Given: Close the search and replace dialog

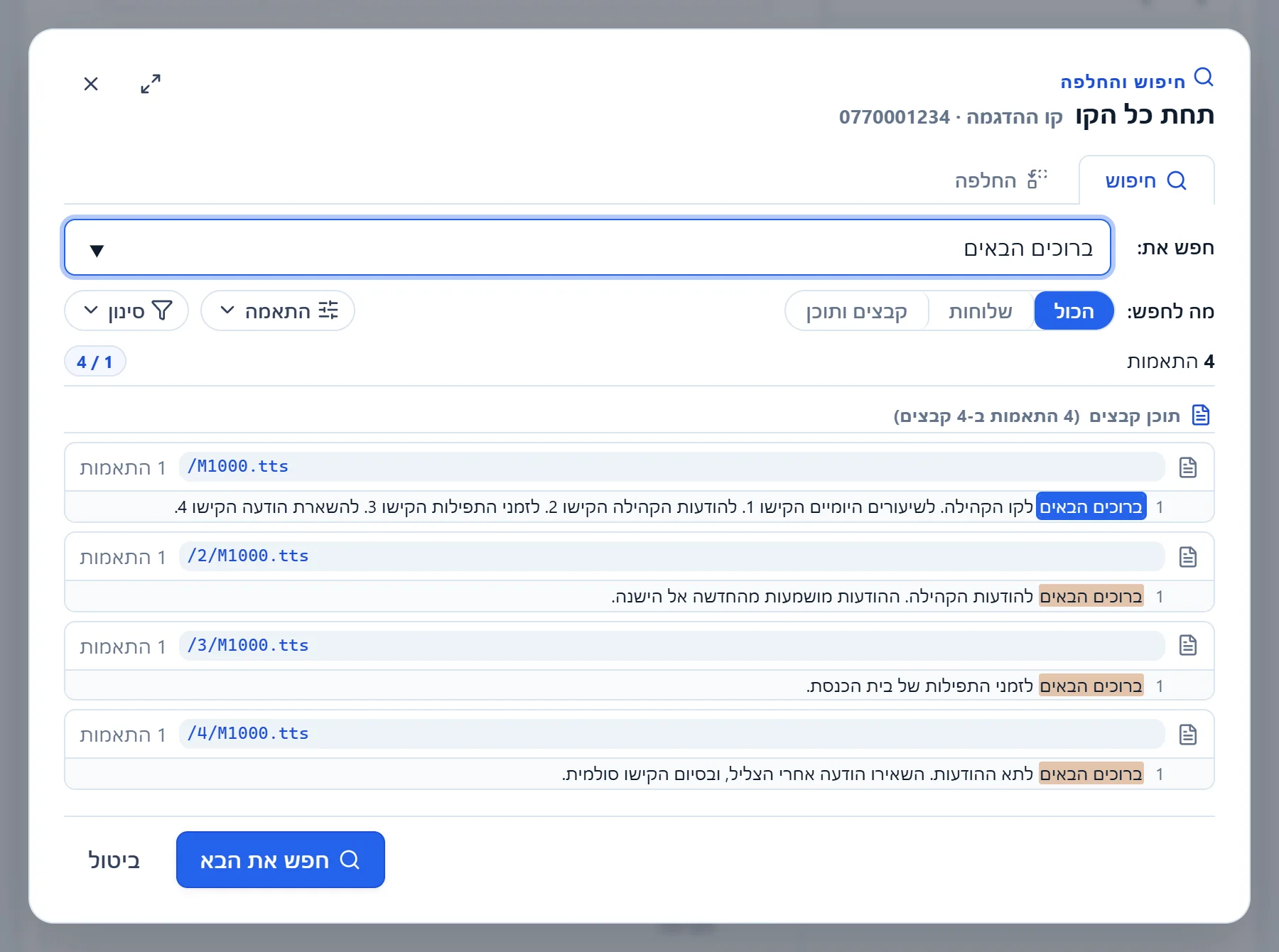Looking at the screenshot, I should [x=91, y=84].
